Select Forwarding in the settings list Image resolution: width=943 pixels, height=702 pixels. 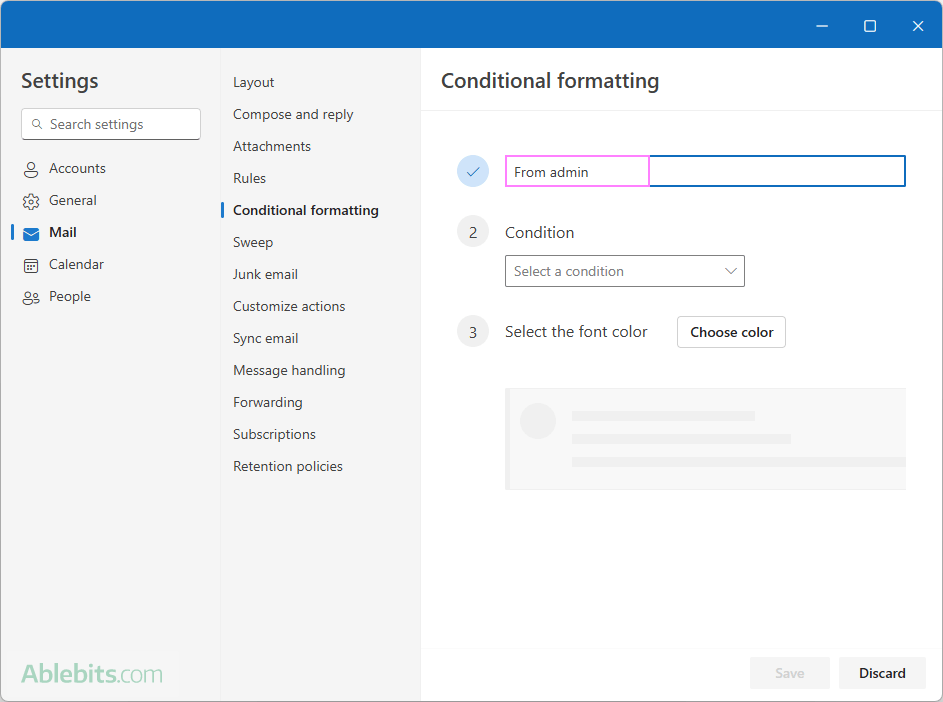(267, 402)
